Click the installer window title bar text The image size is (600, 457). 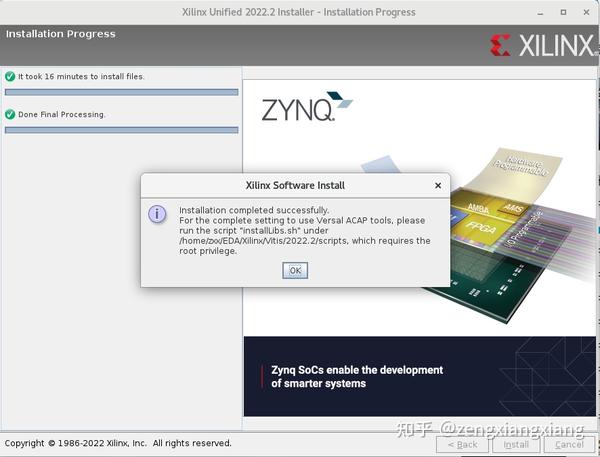point(298,12)
